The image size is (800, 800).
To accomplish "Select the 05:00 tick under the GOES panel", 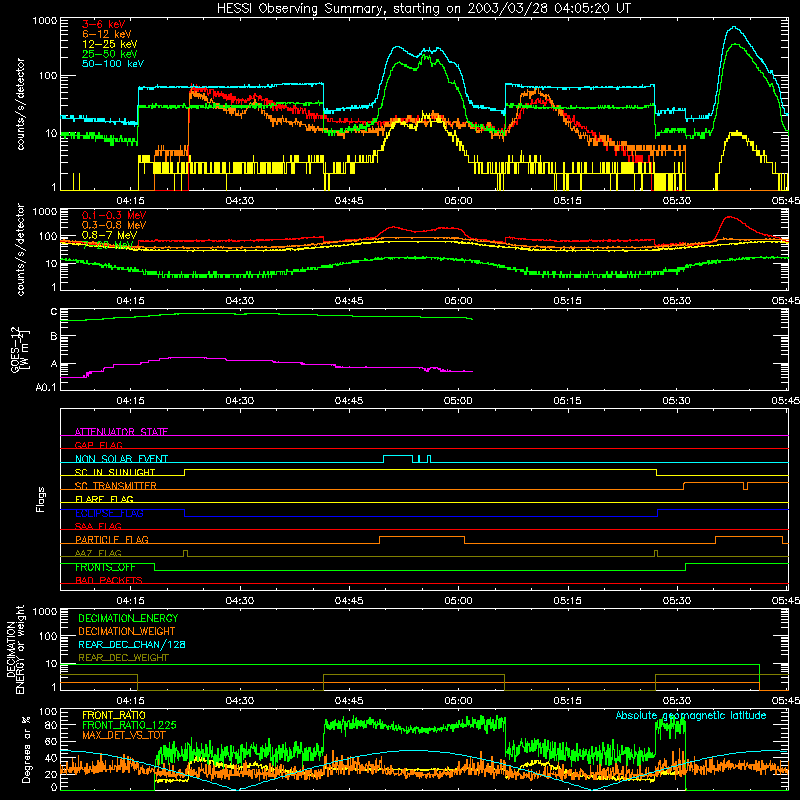I will tap(458, 401).
